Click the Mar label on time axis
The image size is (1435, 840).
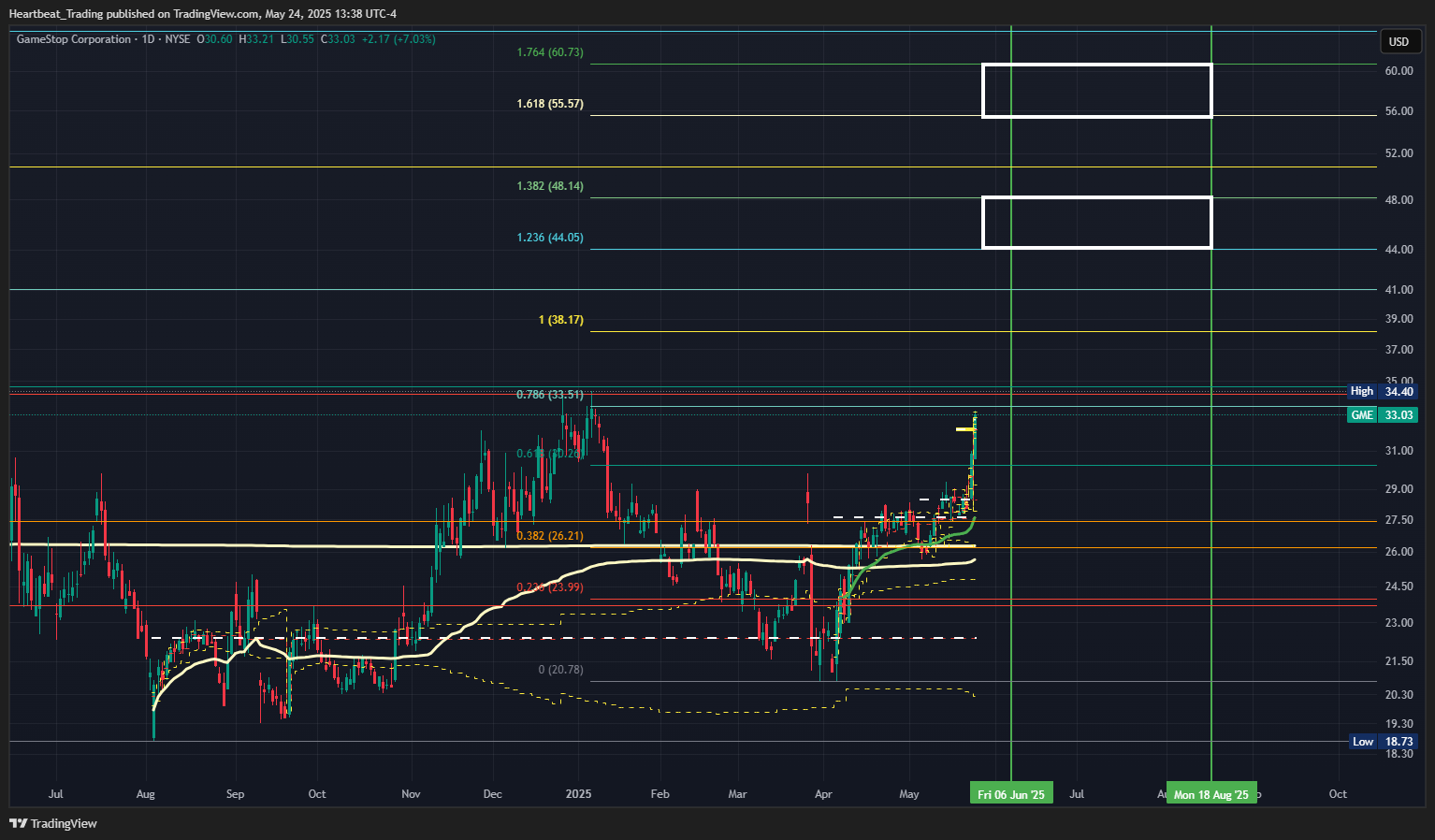point(738,794)
